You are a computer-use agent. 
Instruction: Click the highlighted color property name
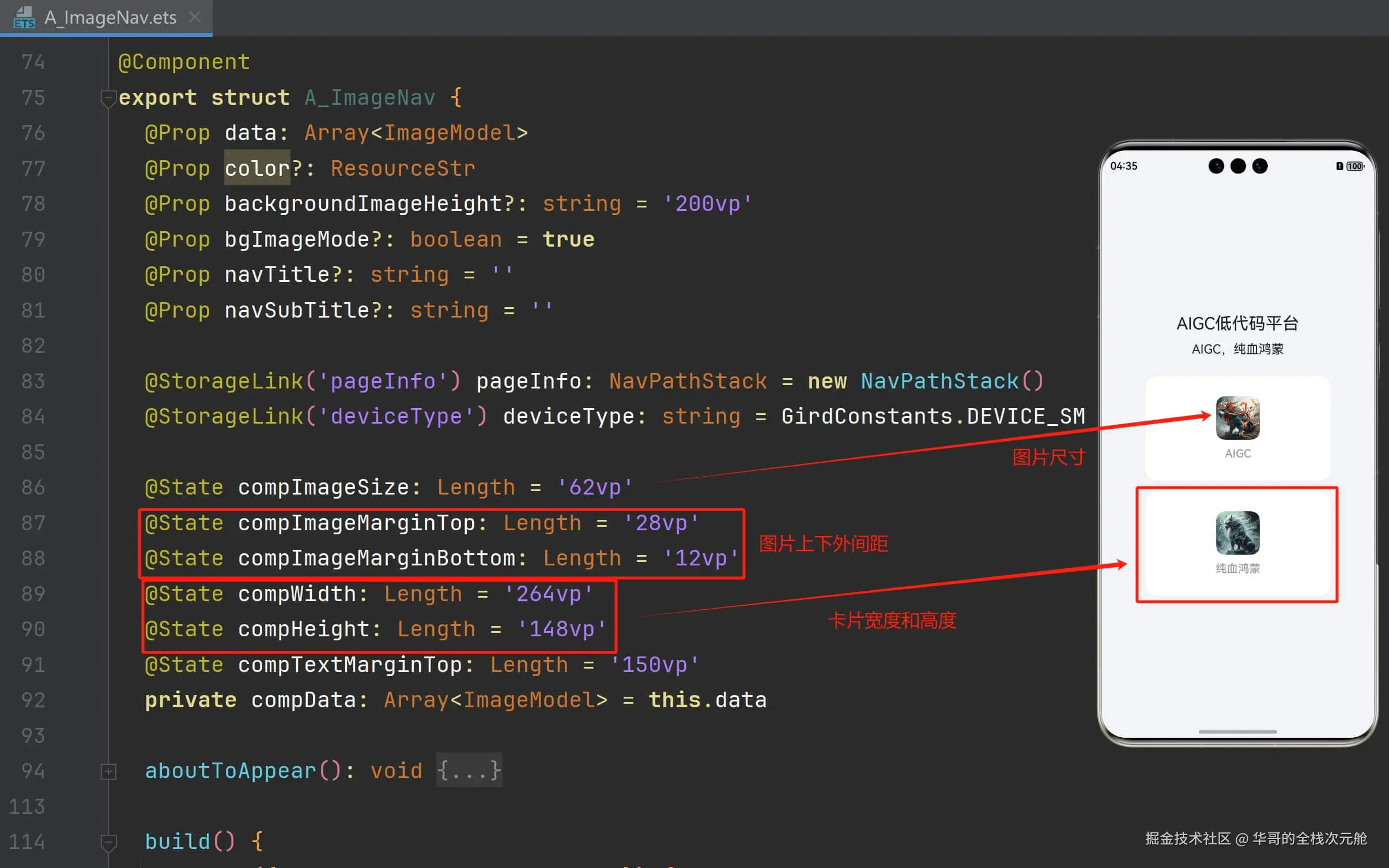(x=257, y=168)
